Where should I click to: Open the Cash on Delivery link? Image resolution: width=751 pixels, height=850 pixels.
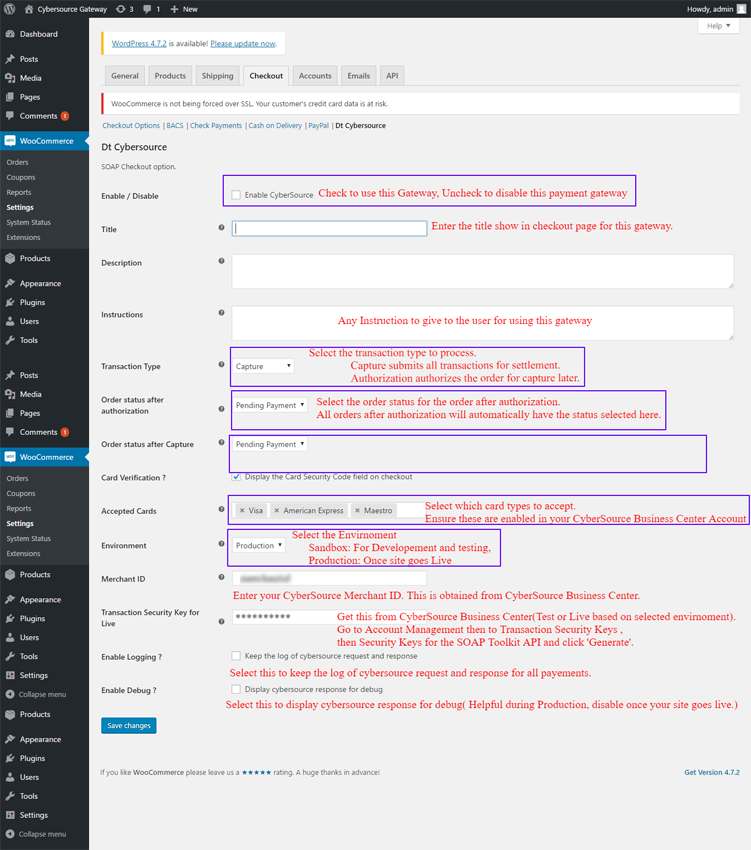(275, 125)
